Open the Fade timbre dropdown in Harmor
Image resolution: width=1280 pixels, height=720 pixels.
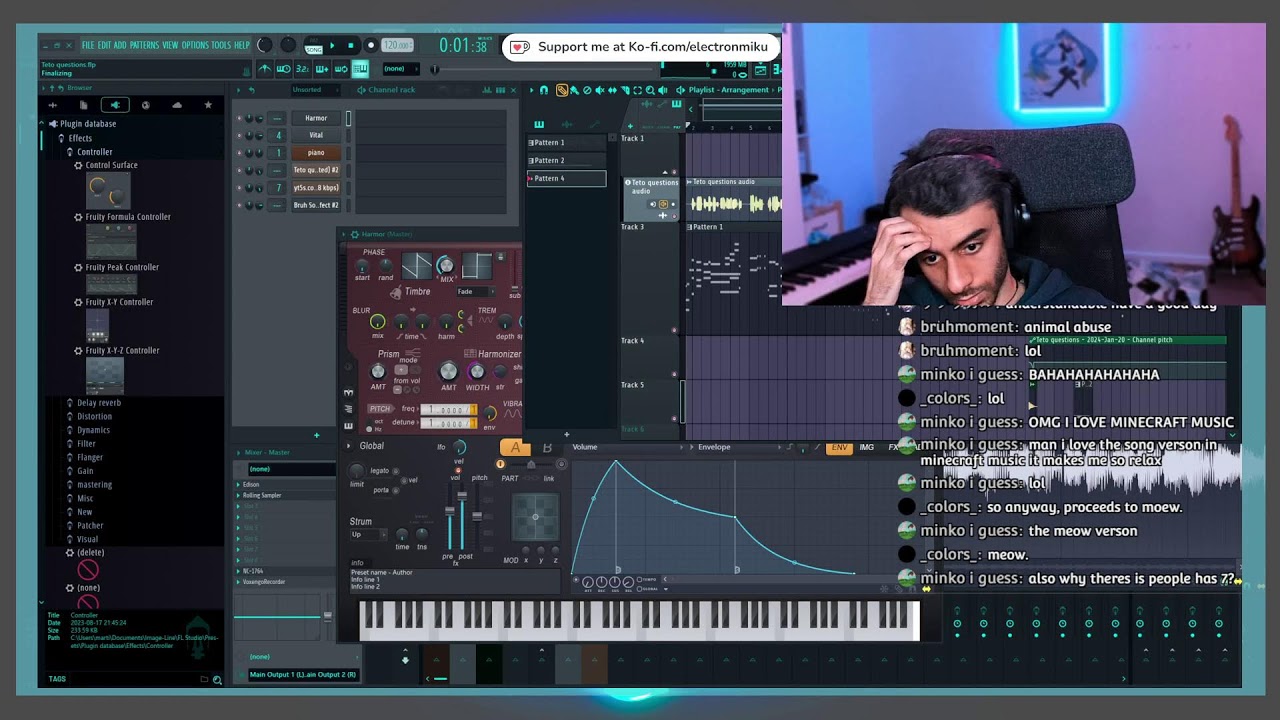pyautogui.click(x=475, y=292)
